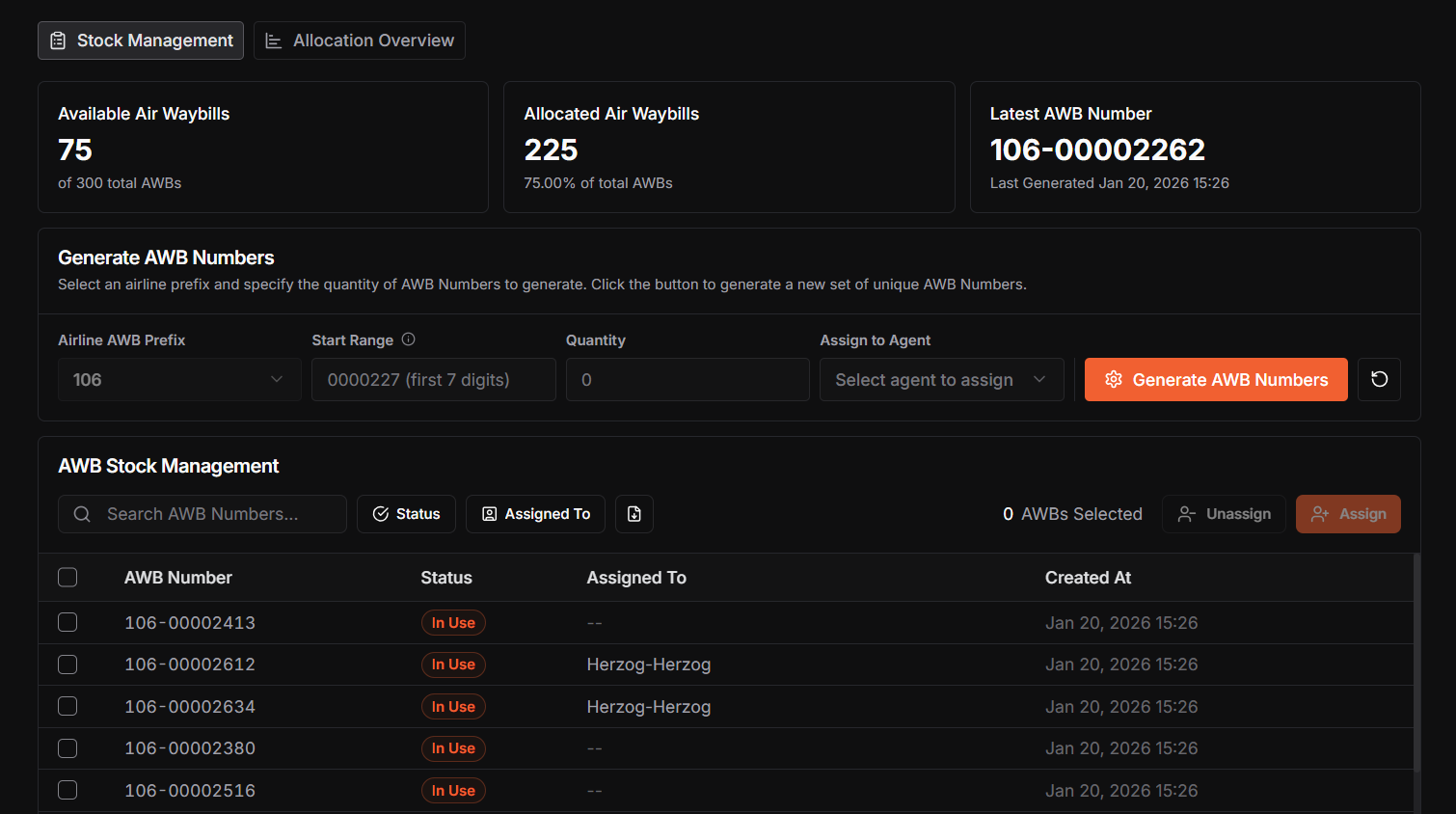This screenshot has width=1456, height=814.
Task: Check the select-all checkbox in table header
Action: pyautogui.click(x=67, y=577)
